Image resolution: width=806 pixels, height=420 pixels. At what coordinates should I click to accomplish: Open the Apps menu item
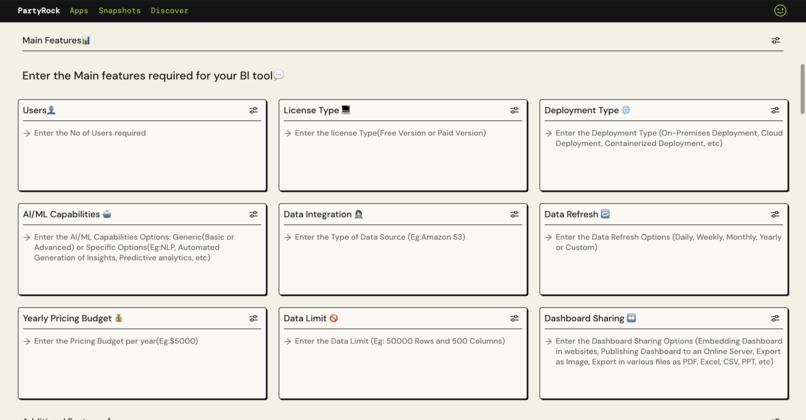(x=79, y=10)
